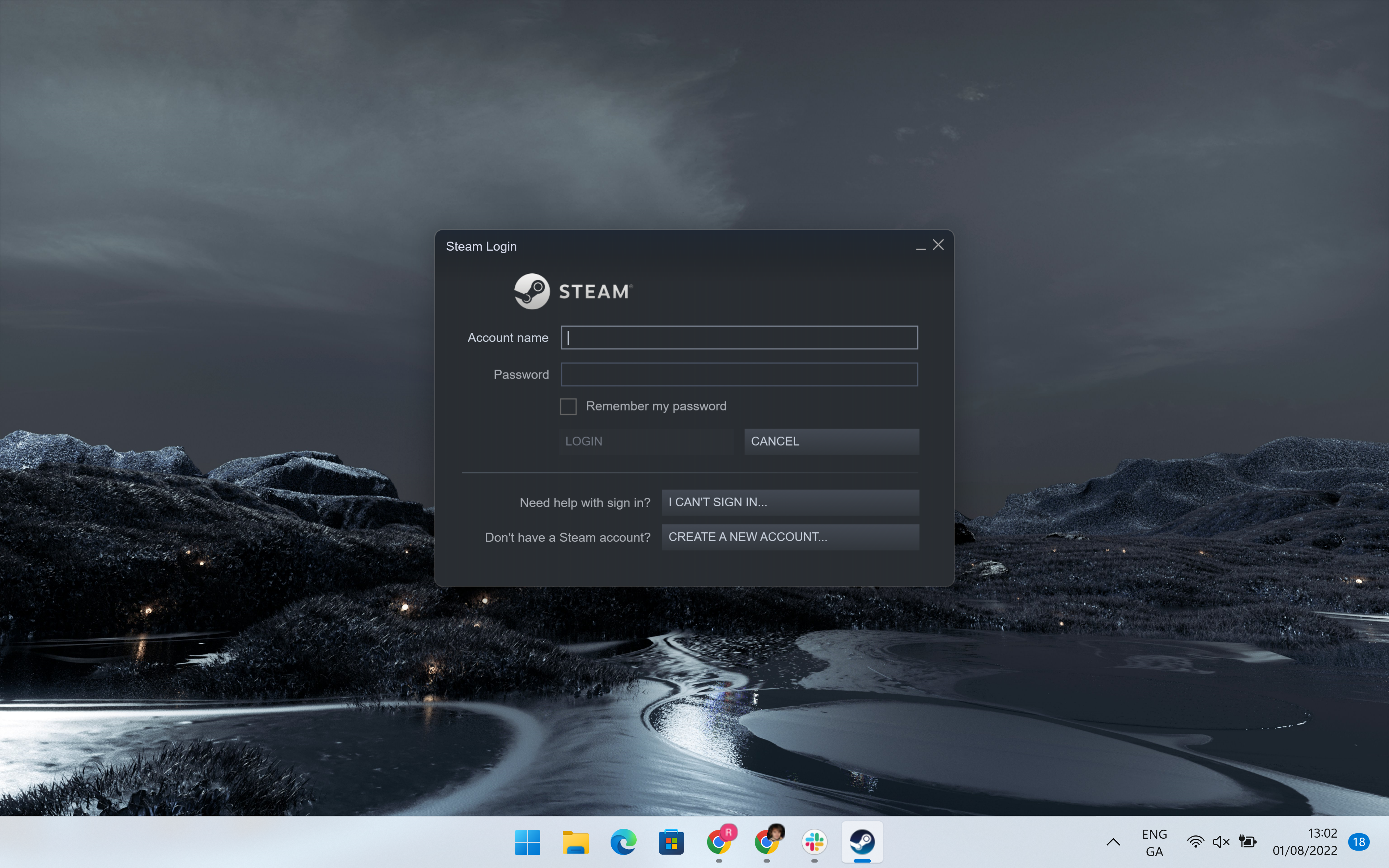Click into the Password field

click(739, 374)
